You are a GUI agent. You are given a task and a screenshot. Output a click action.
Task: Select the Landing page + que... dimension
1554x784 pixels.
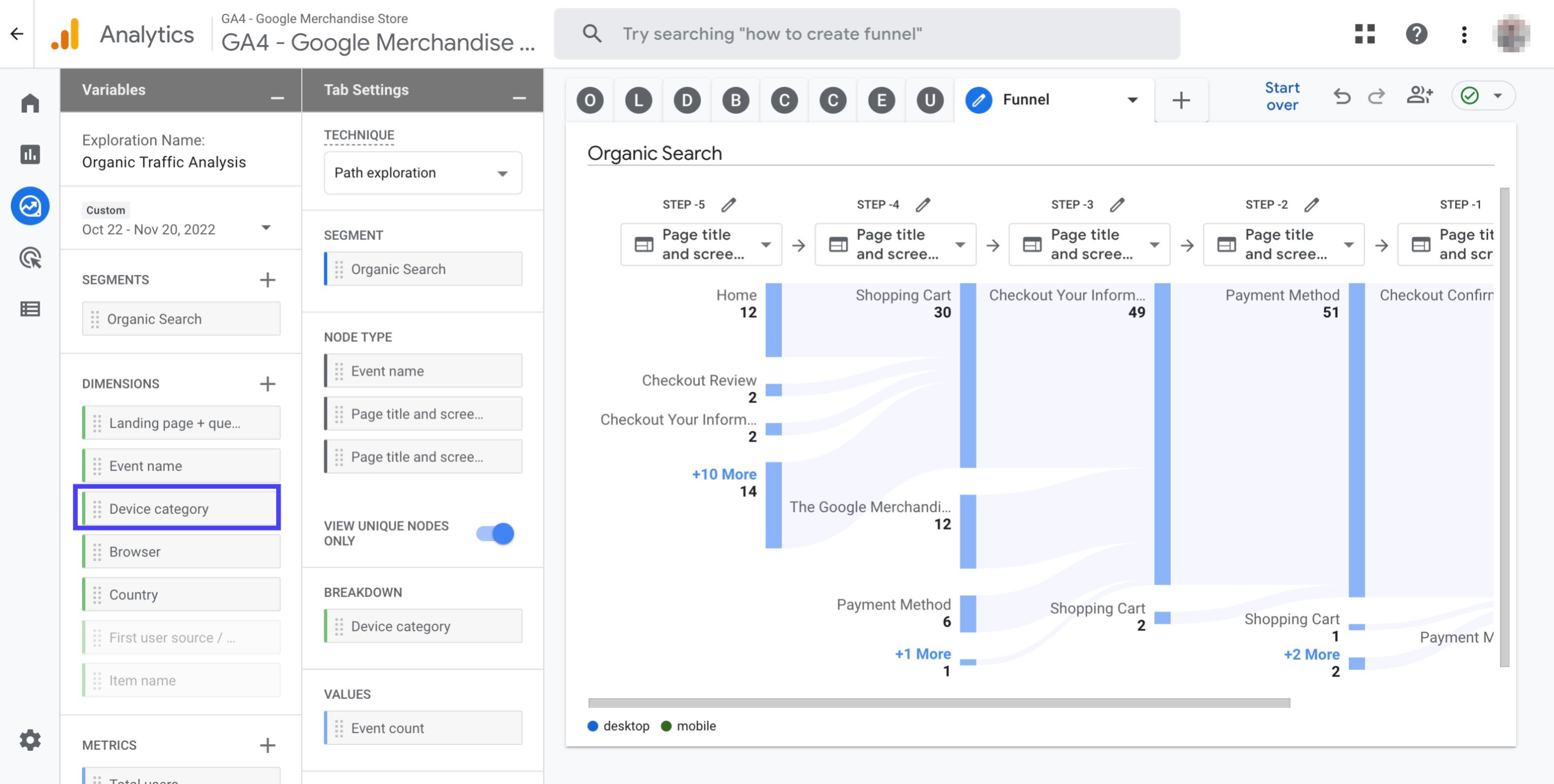tap(182, 423)
